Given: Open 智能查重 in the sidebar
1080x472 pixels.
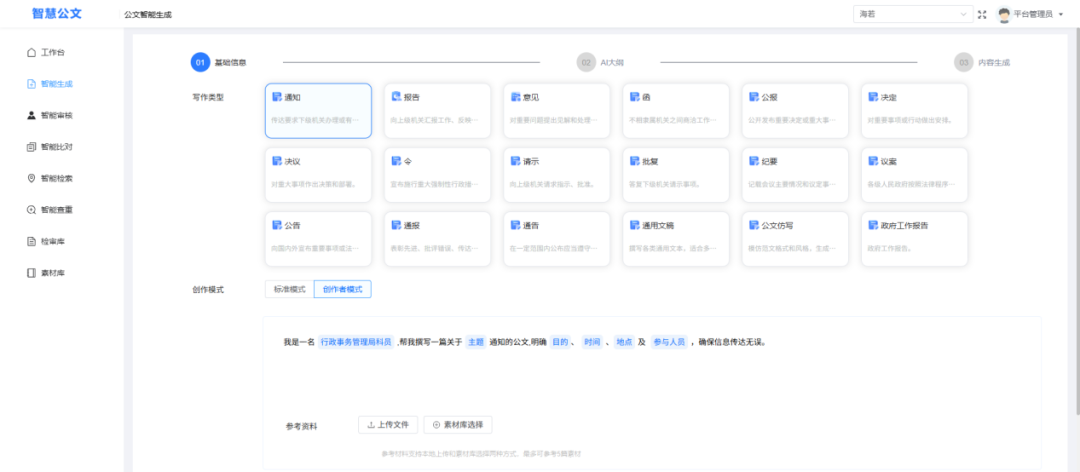Looking at the screenshot, I should click(50, 209).
